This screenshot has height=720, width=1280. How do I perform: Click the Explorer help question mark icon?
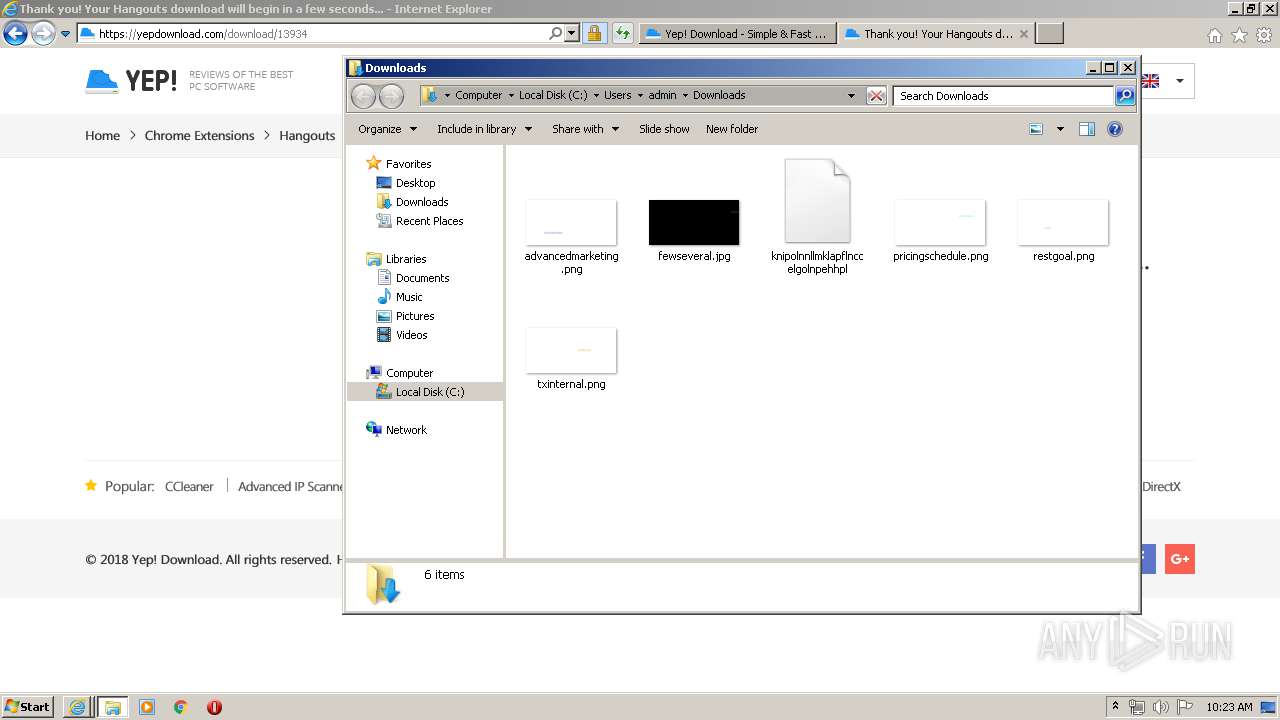click(1115, 129)
